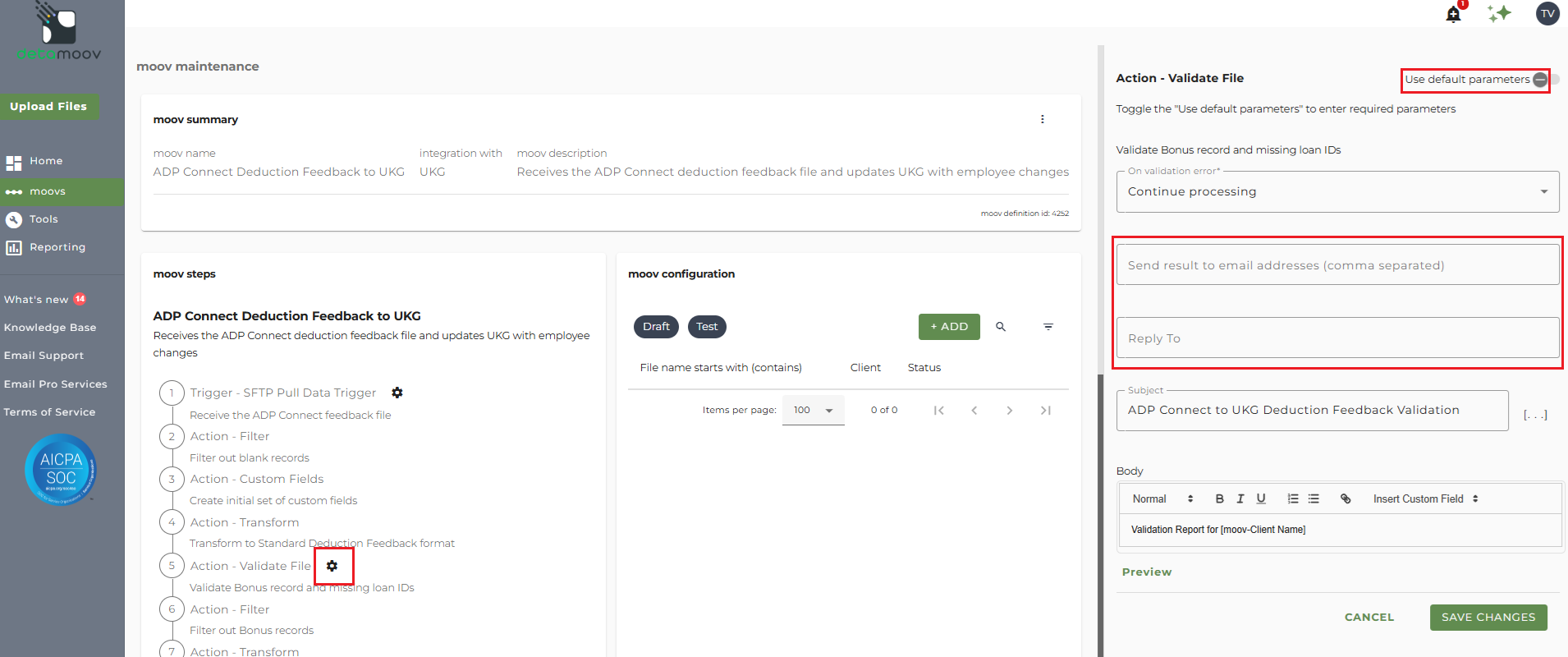This screenshot has width=1568, height=657.
Task: Open Email Support link
Action: [44, 356]
